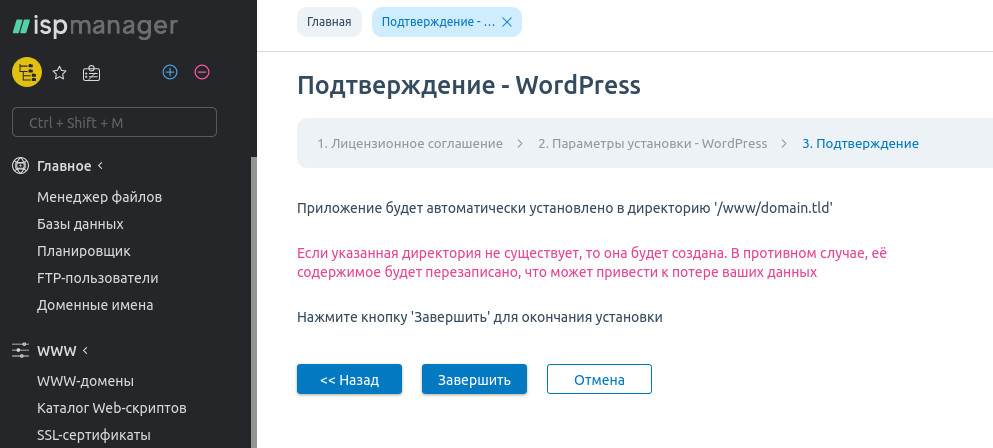993x448 pixels.
Task: Open Каталог Web-скриптов menu item
Action: [x=112, y=408]
